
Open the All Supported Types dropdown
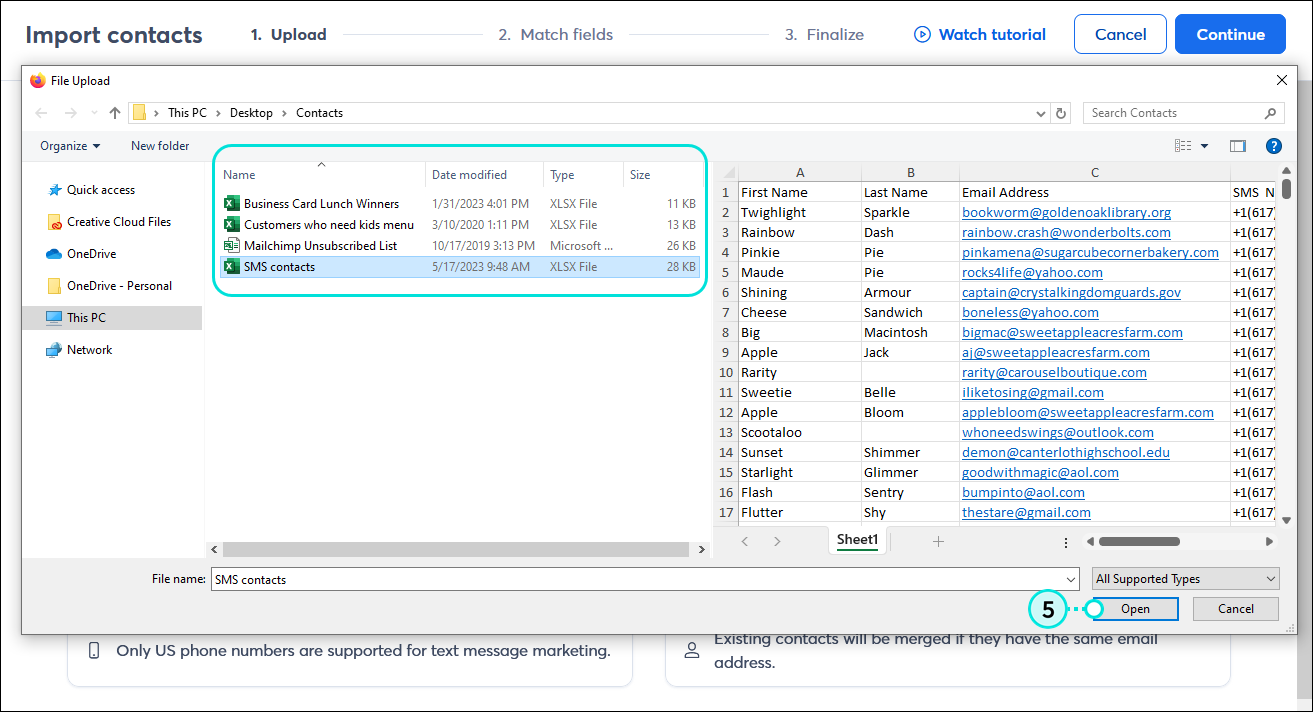[x=1185, y=579]
